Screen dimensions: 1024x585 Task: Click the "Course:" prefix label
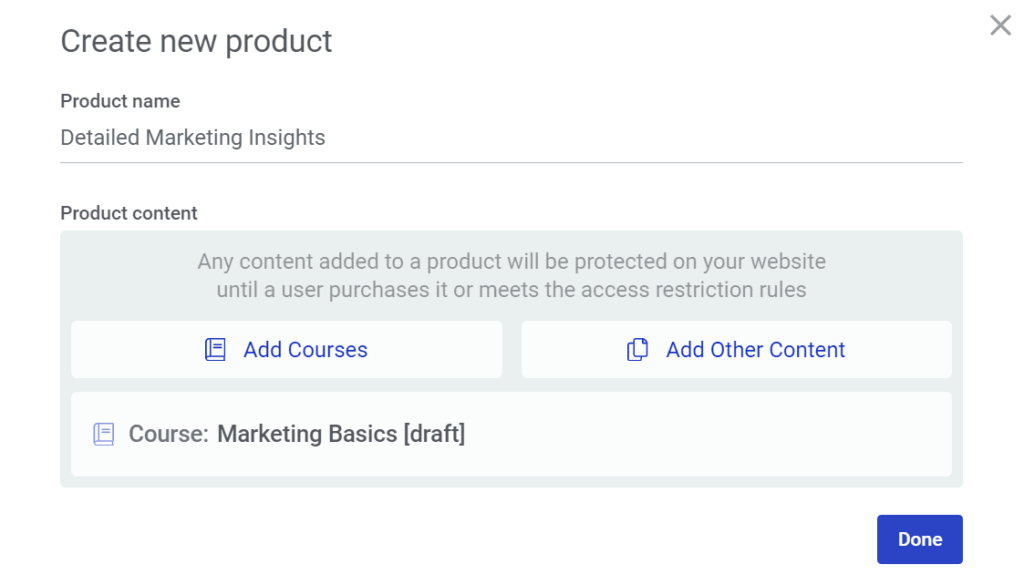pos(168,434)
